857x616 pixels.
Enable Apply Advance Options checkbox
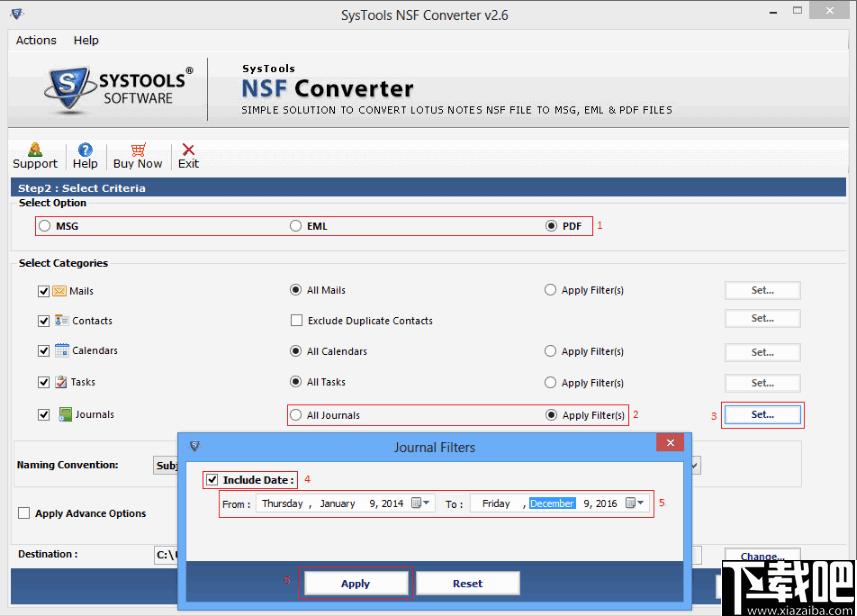click(24, 513)
